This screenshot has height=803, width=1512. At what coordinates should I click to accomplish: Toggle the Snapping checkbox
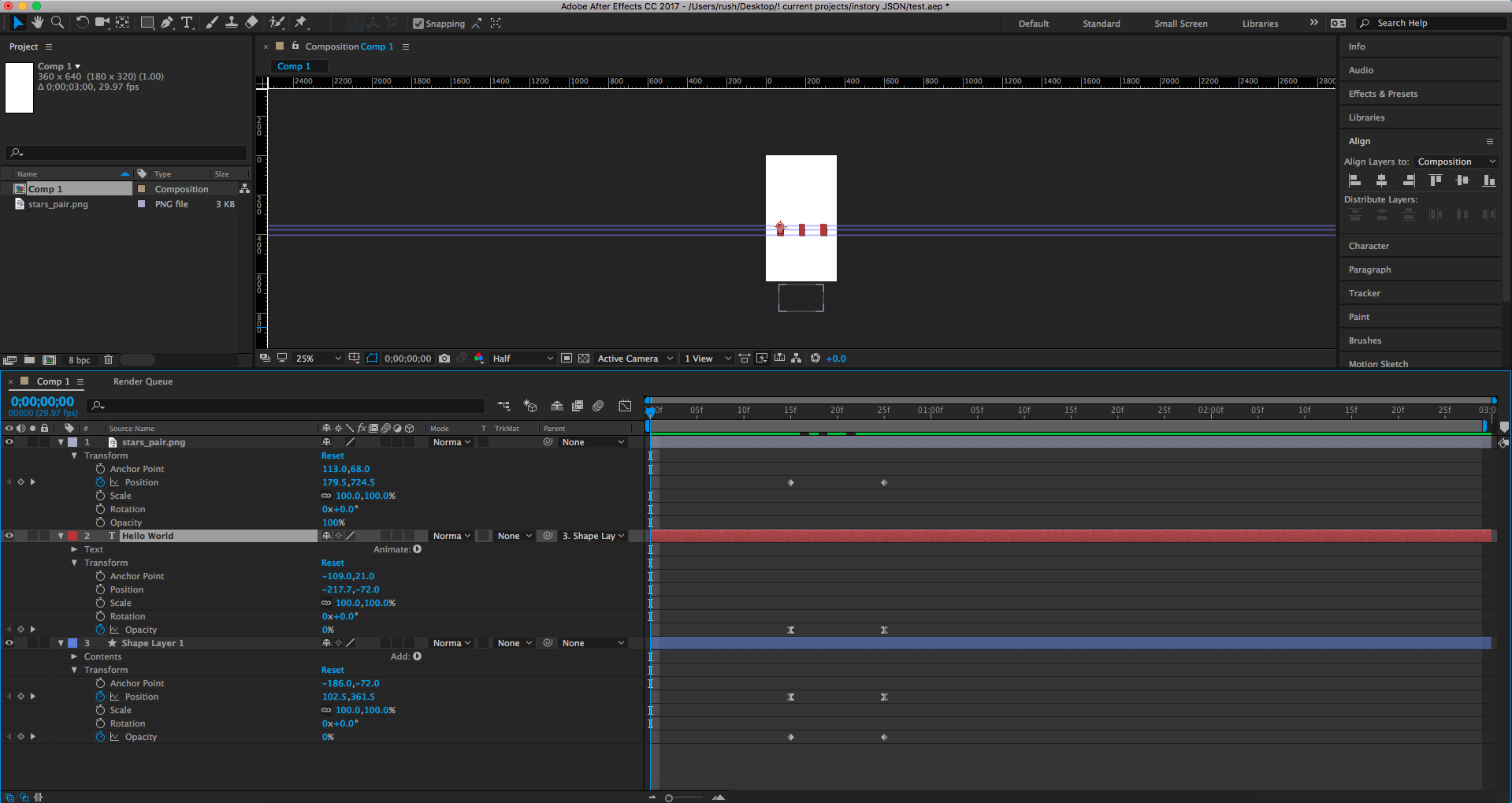(418, 24)
